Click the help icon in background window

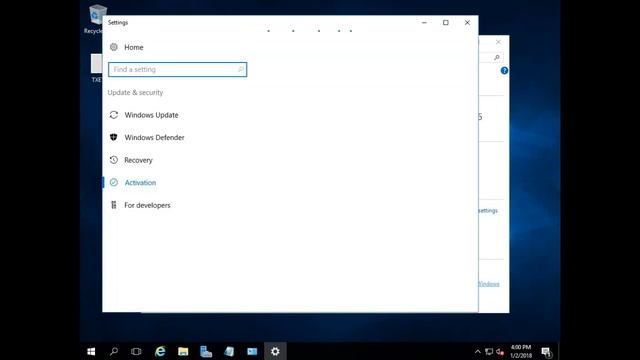click(x=504, y=71)
